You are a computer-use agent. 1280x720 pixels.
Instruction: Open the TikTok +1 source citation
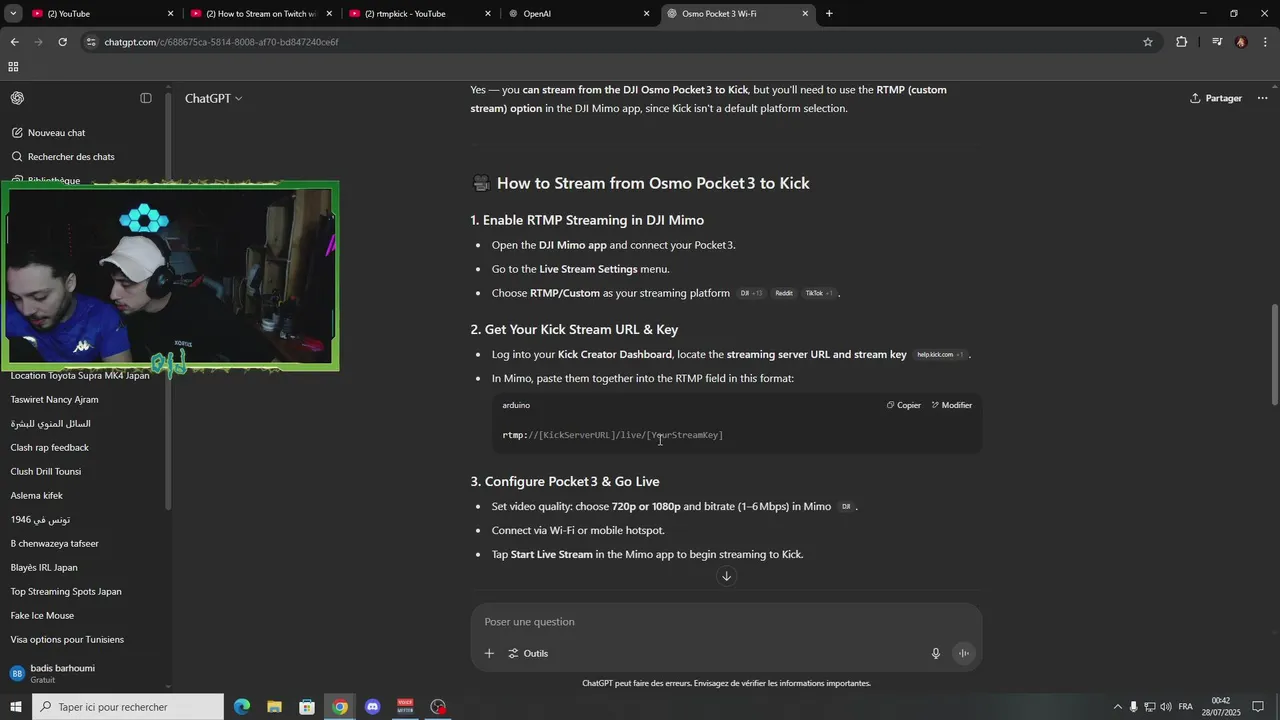(x=819, y=293)
